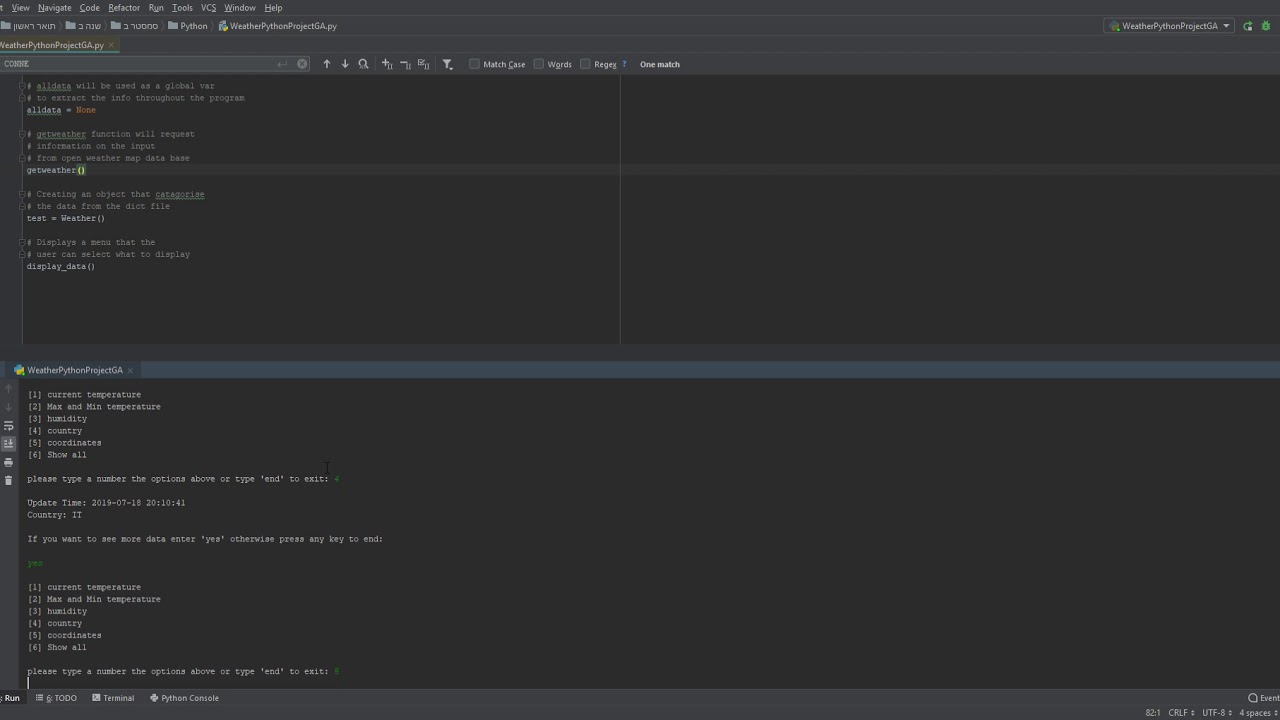1280x720 pixels.
Task: Open the WeatherPythonProjectGA run configuration dropdown
Action: pyautogui.click(x=1169, y=26)
